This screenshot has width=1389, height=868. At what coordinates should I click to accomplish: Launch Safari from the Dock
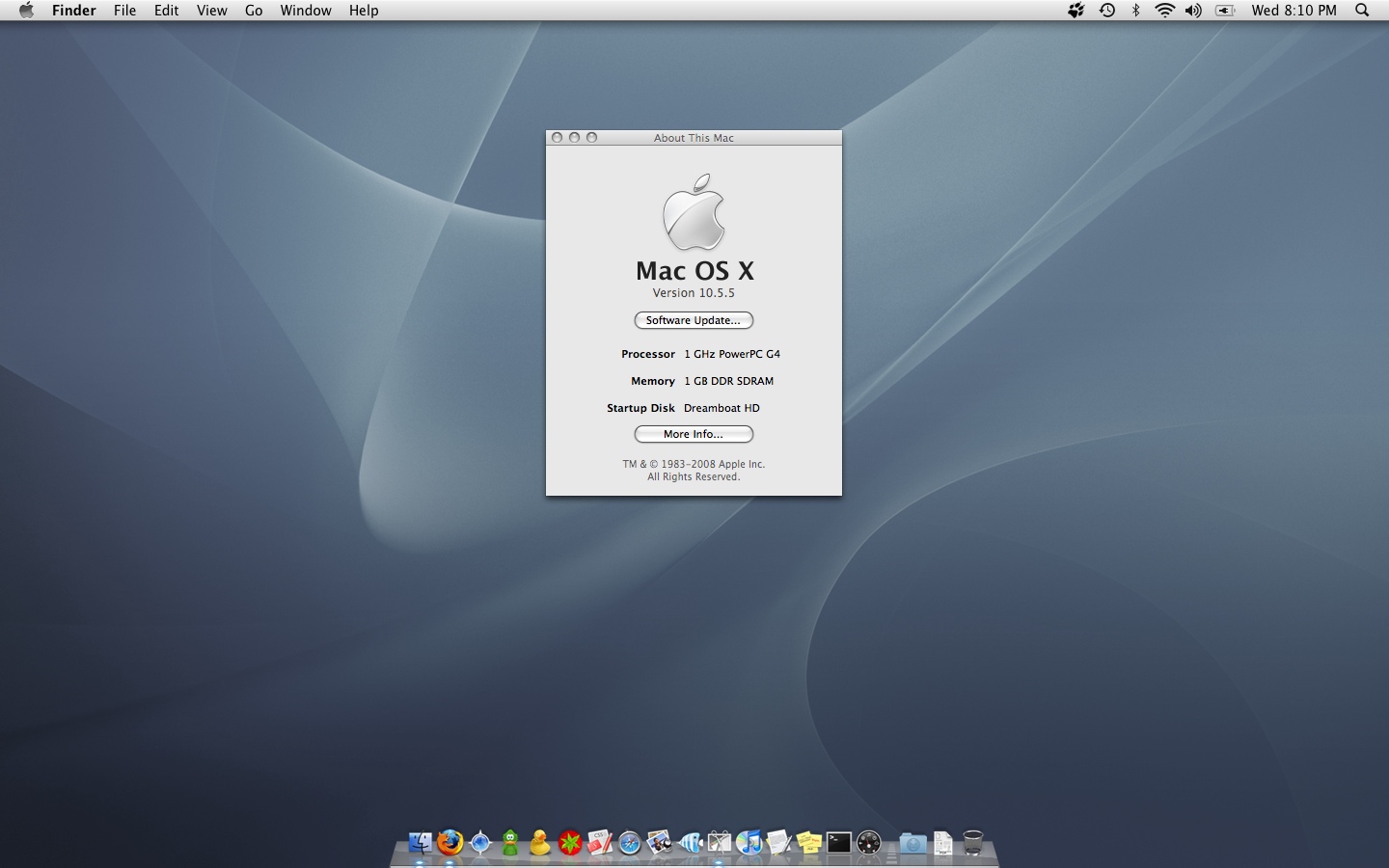(x=630, y=844)
